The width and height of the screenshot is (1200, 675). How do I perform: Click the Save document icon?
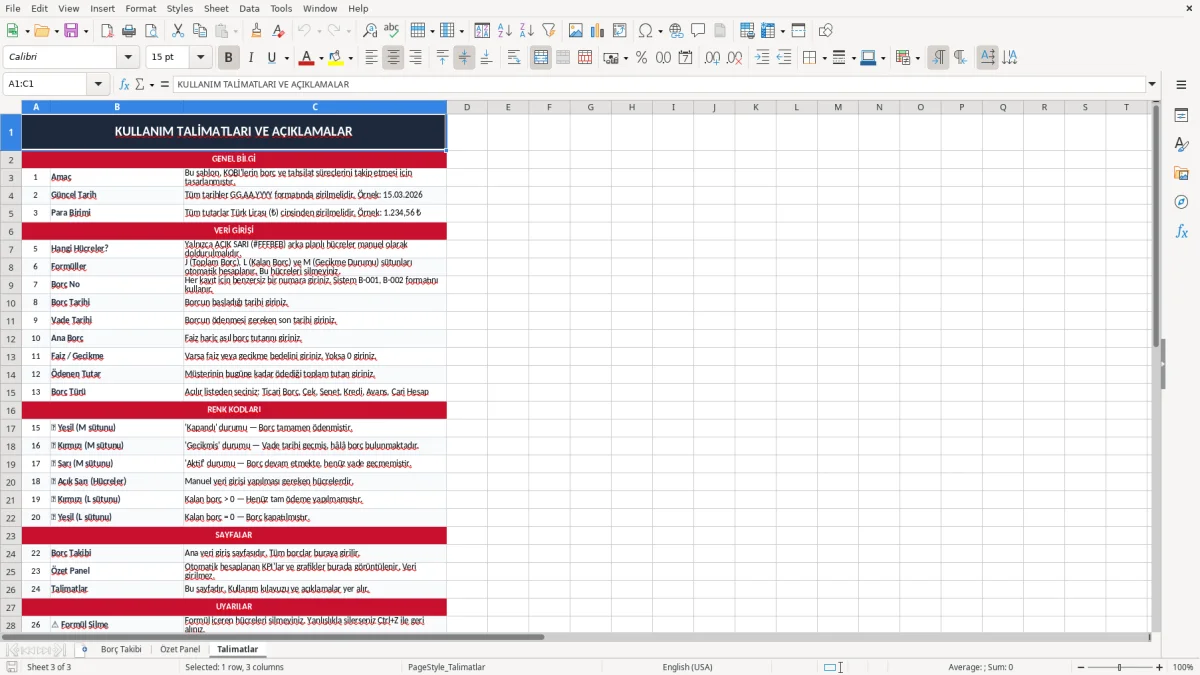click(x=71, y=31)
